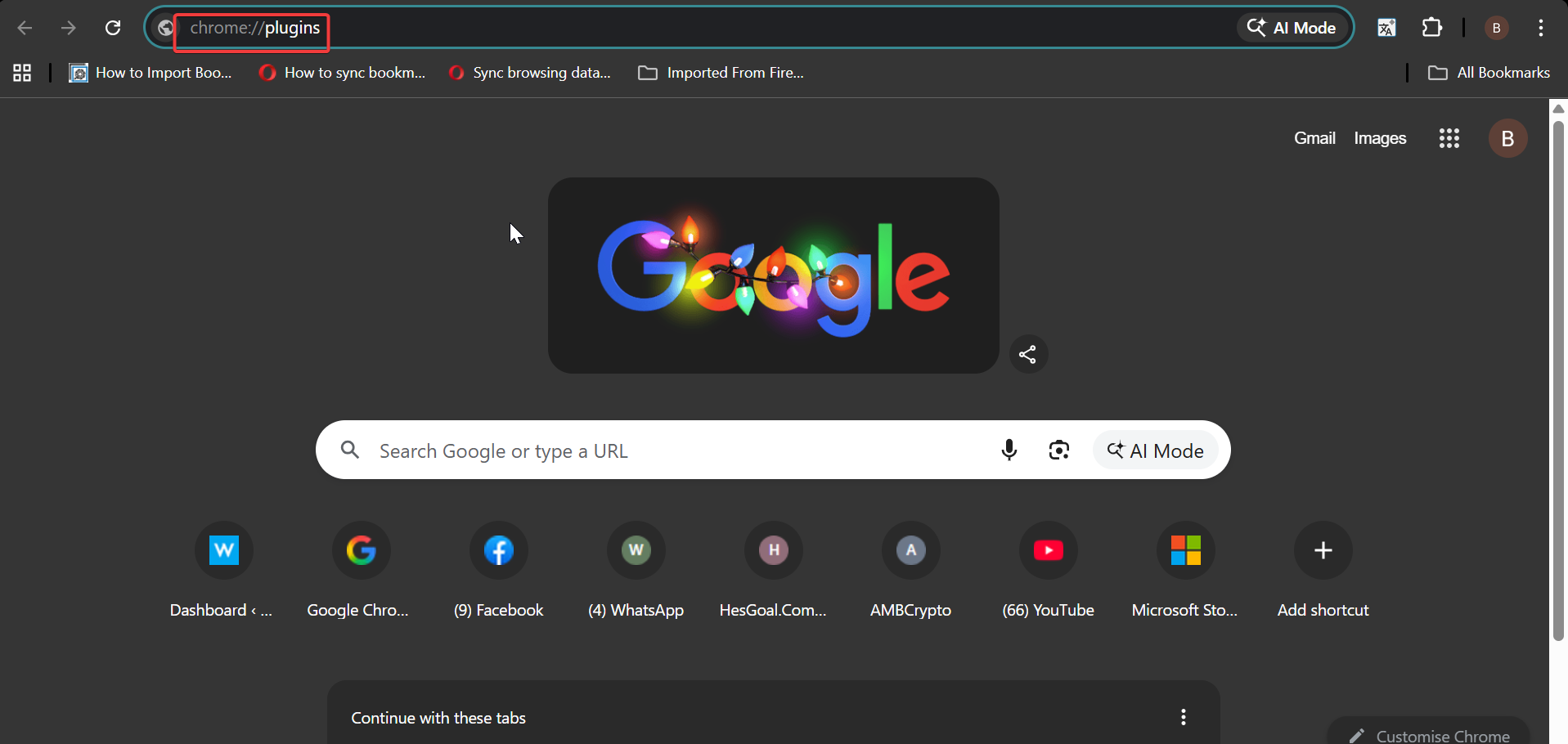Image resolution: width=1568 pixels, height=744 pixels.
Task: Open the HesGoal.Com shortcut tile
Action: pos(773,570)
